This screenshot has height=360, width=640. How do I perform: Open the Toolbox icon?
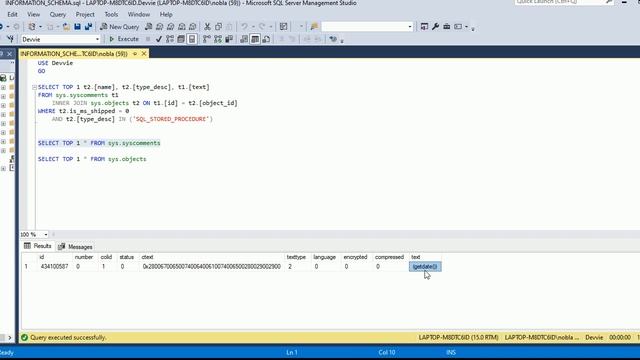coord(447,27)
